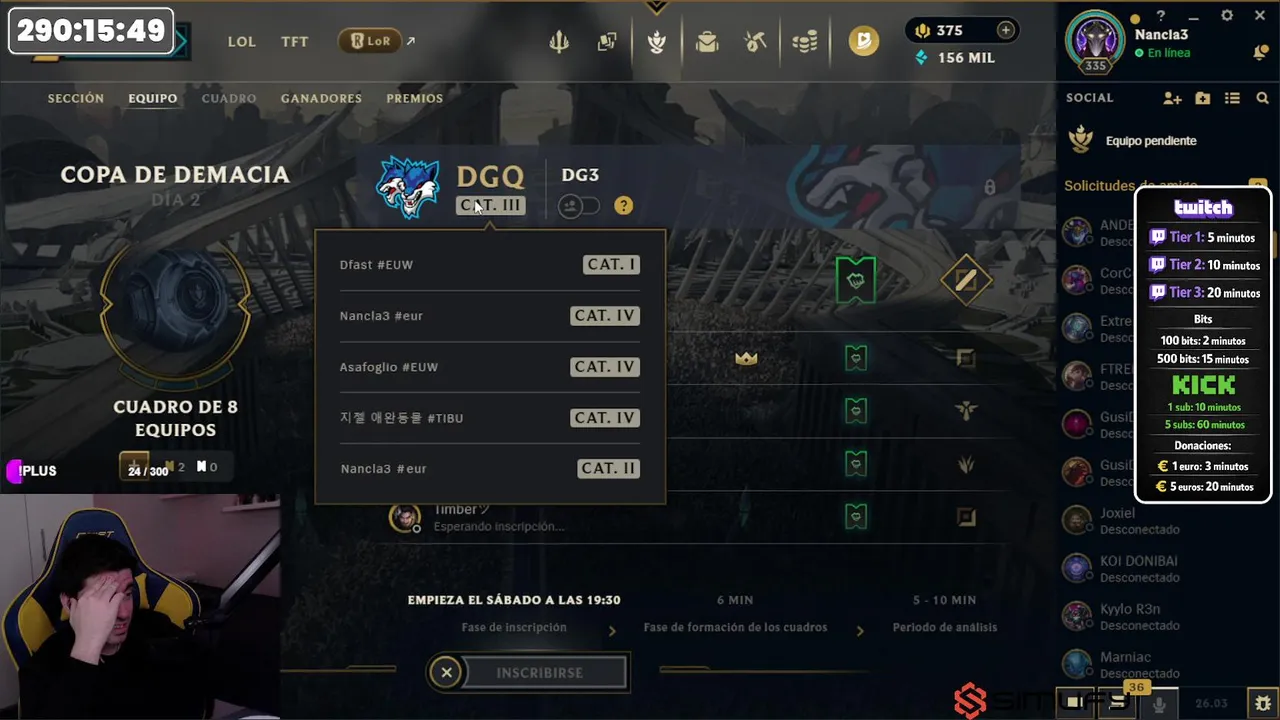Toggle the highlighted green ticket at top row
The width and height of the screenshot is (1280, 720).
[x=855, y=280]
